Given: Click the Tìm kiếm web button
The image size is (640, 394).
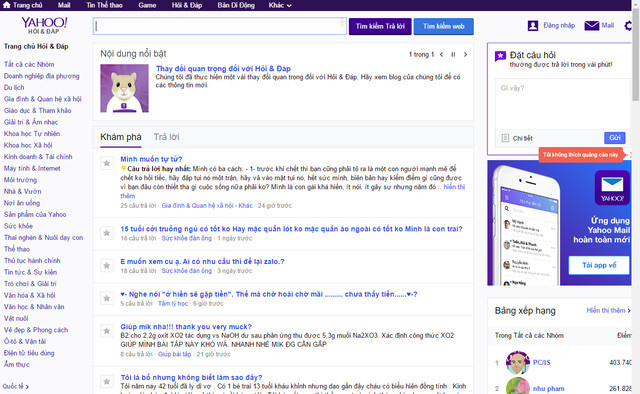Looking at the screenshot, I should tap(444, 26).
